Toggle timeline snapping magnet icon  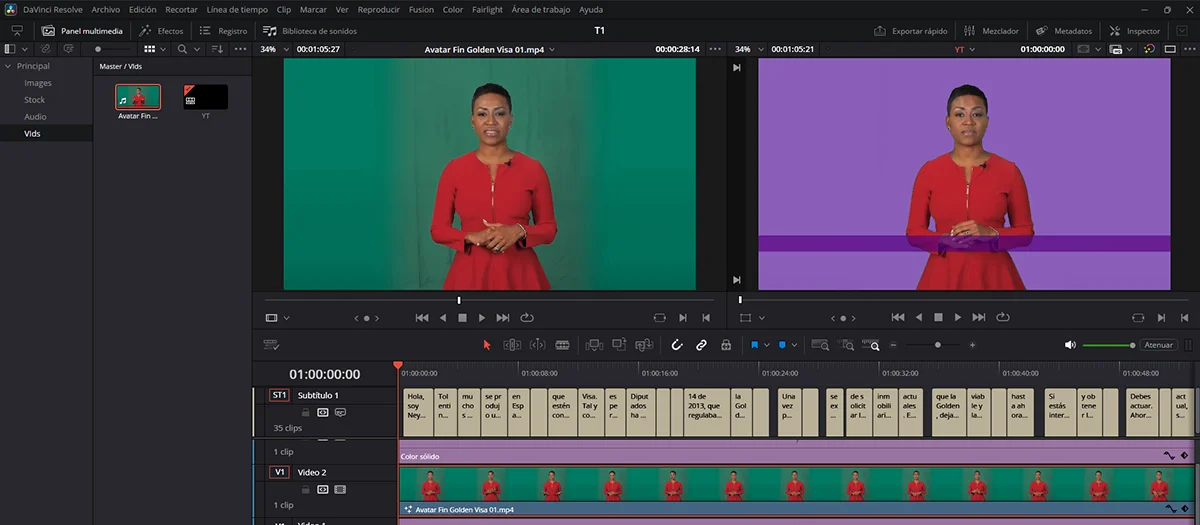click(x=676, y=345)
